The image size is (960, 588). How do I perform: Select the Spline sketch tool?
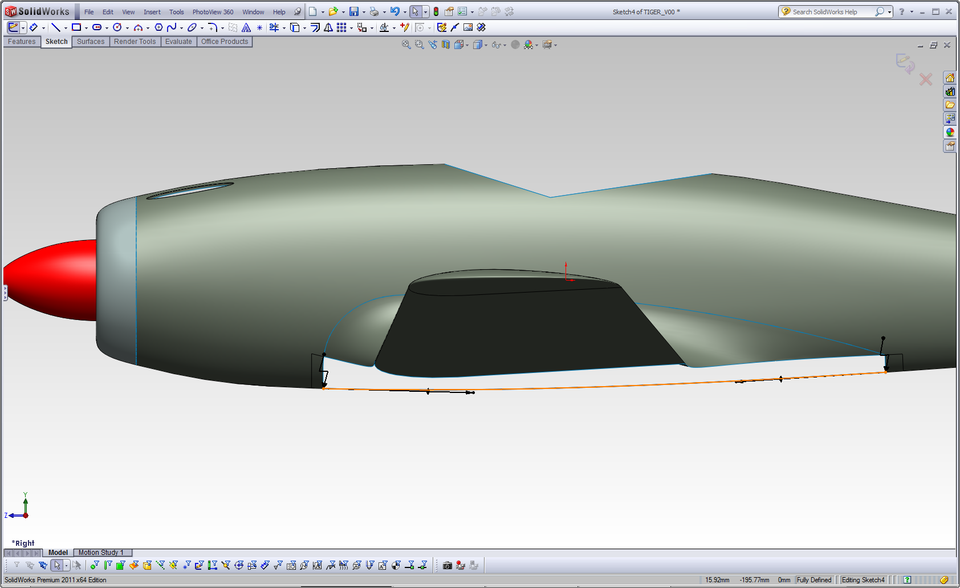point(170,27)
